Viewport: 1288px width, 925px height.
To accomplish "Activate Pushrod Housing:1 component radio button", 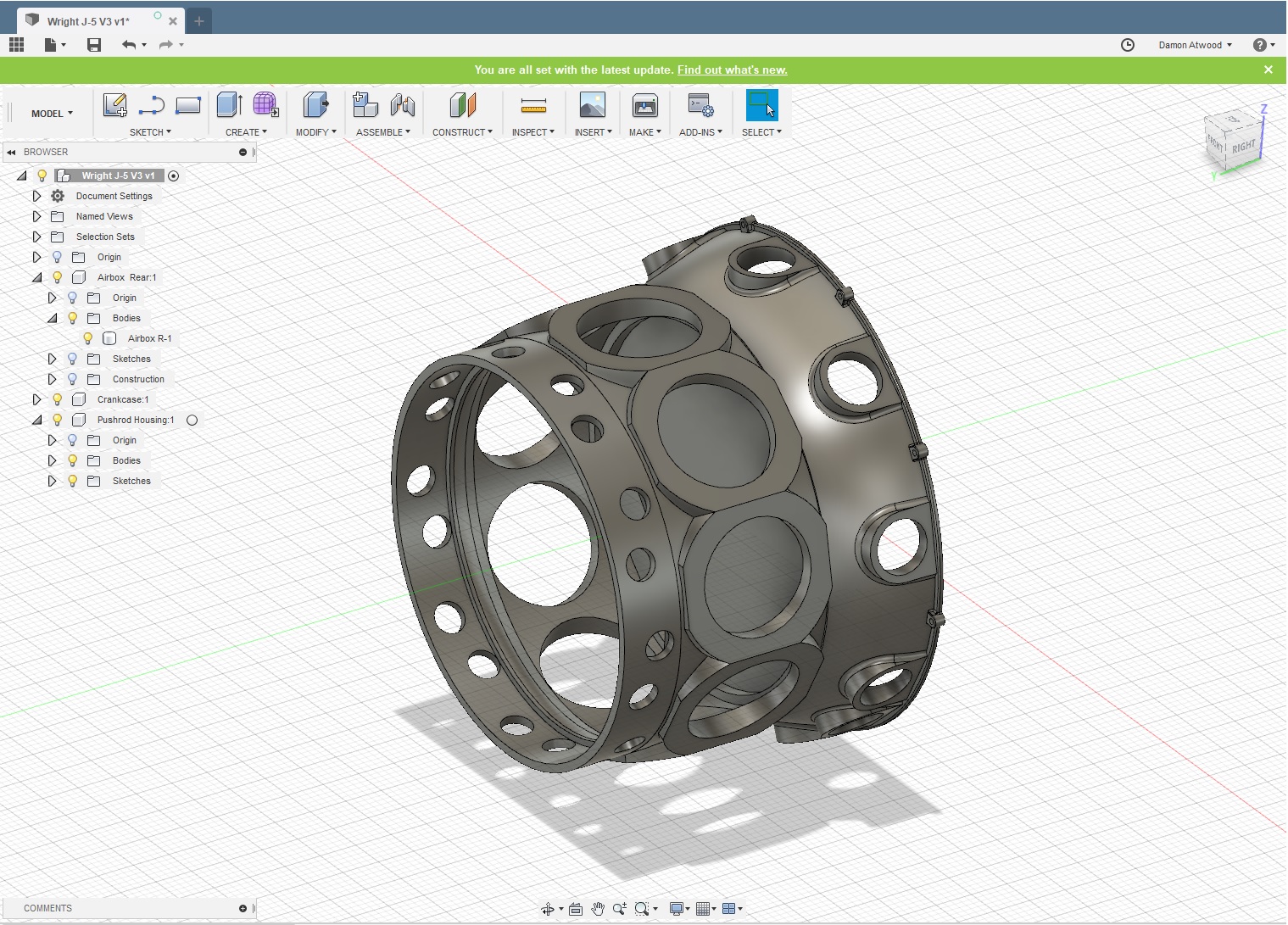I will 192,420.
